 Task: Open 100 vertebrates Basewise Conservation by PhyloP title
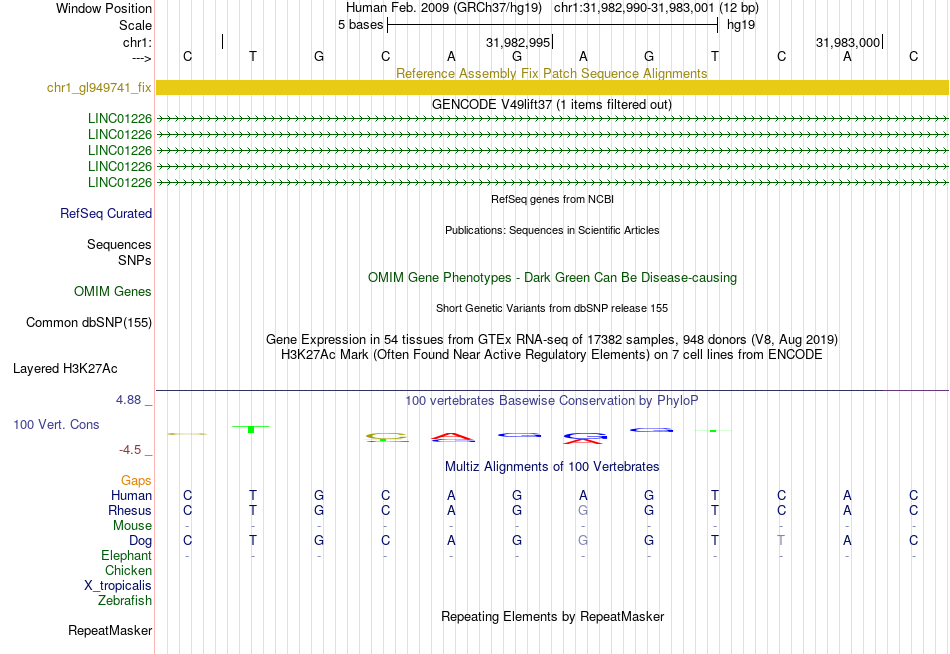tap(552, 401)
